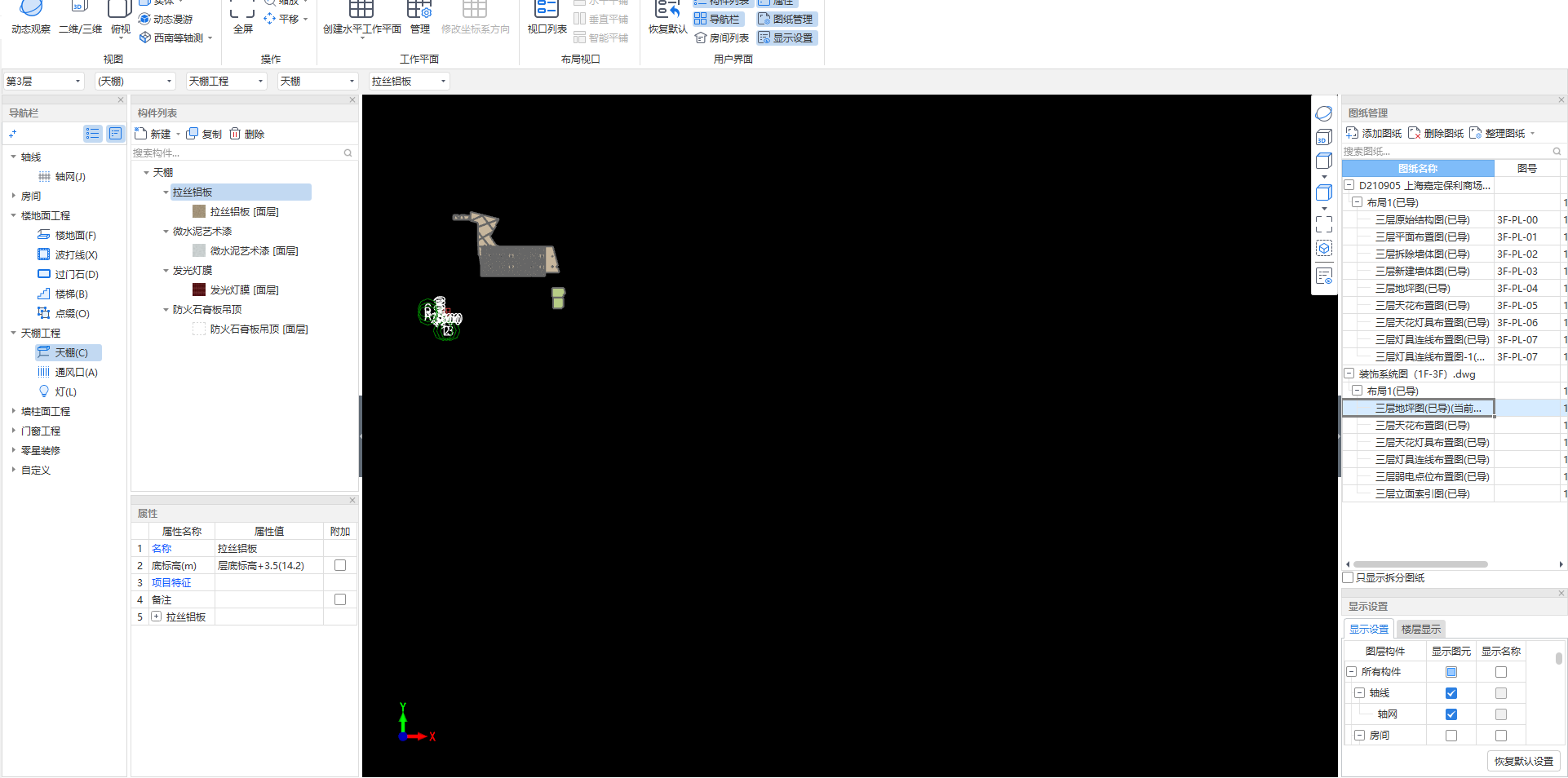Collapse 装饰系统图 (1F-3F).dwg node
The image size is (1568, 778).
tap(1349, 374)
